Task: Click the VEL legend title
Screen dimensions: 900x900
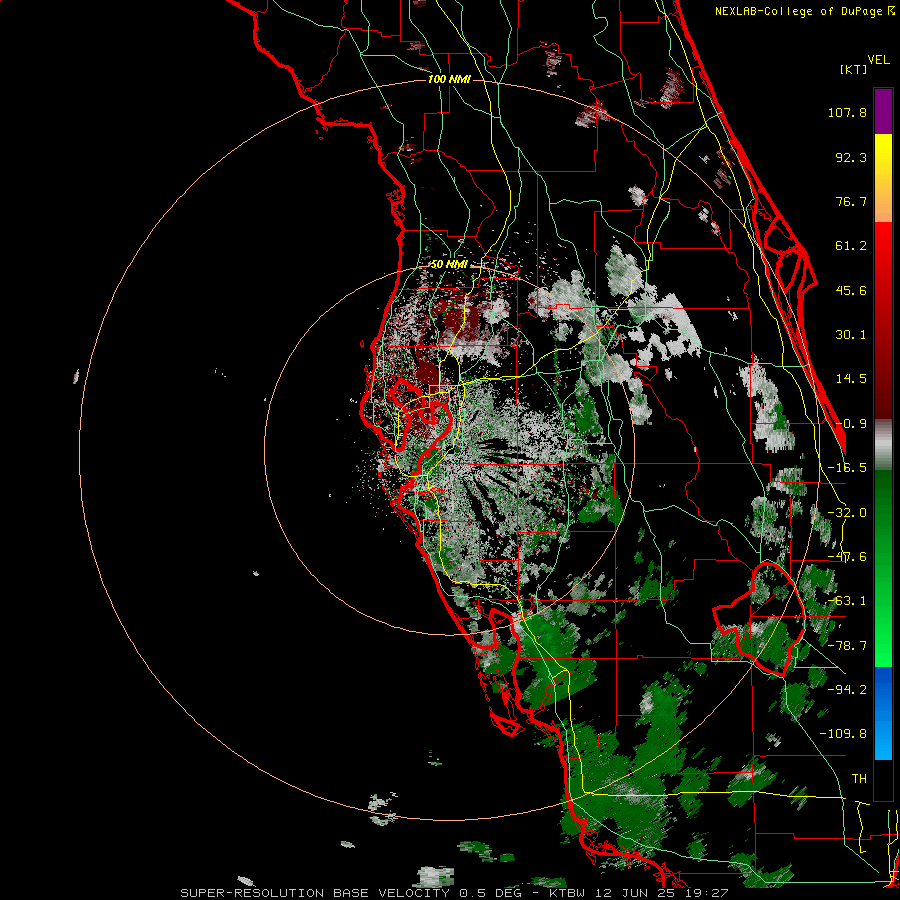Action: point(878,60)
